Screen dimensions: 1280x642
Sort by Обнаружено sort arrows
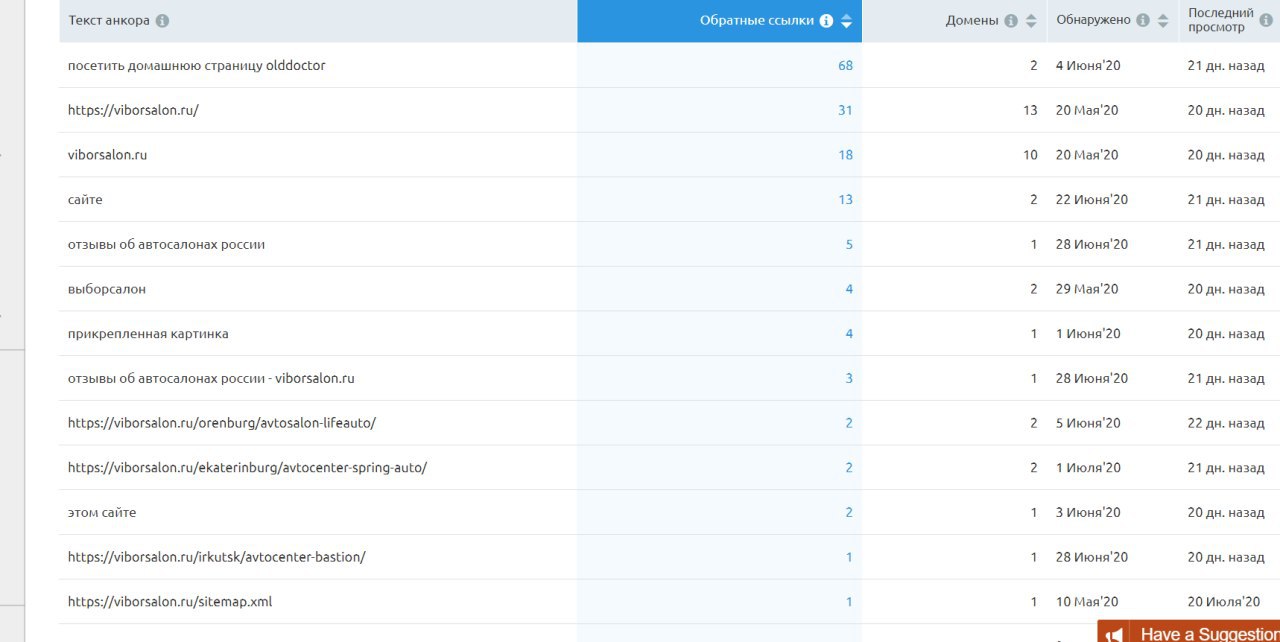coord(1163,21)
